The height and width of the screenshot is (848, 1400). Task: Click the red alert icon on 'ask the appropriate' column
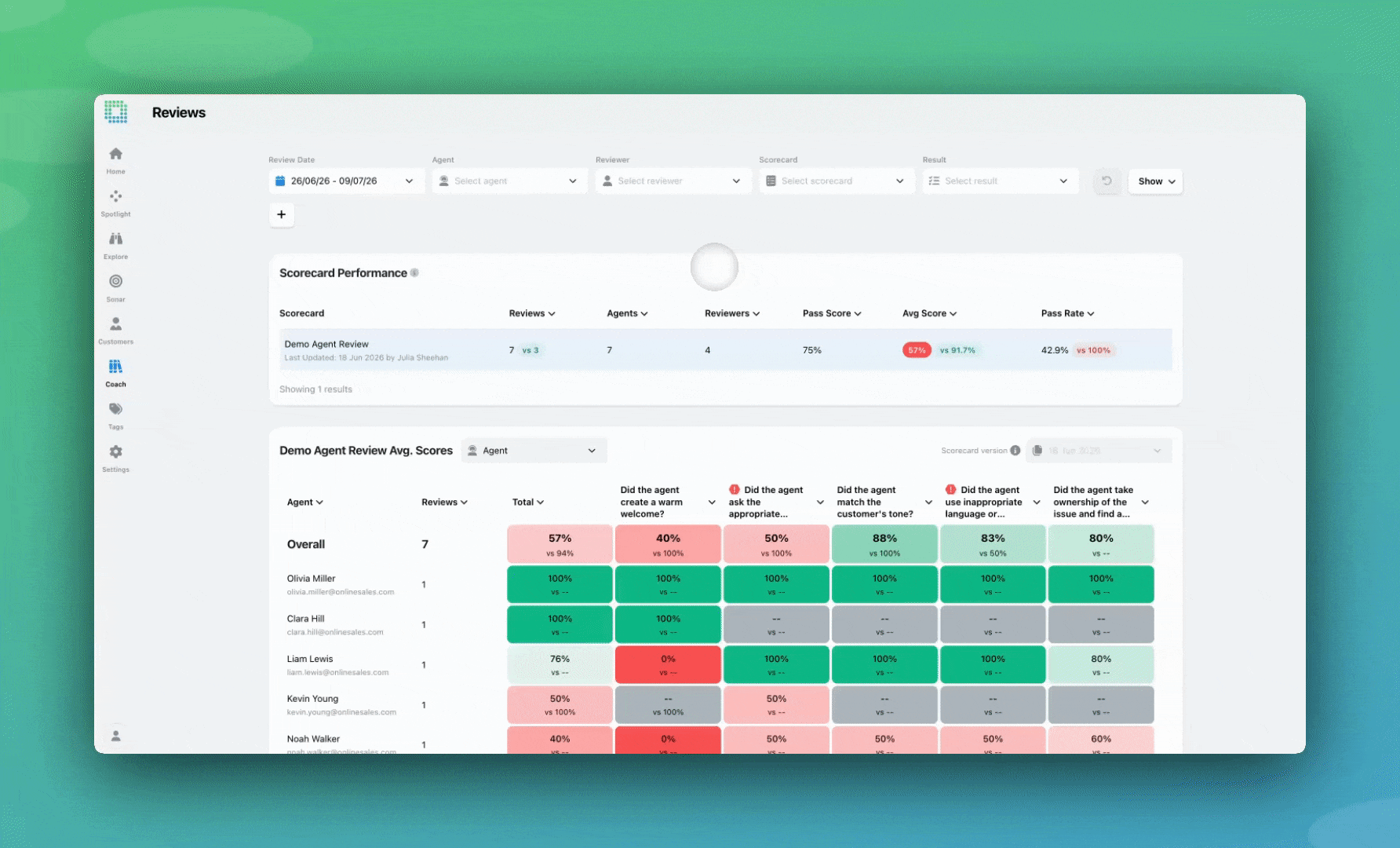point(735,489)
